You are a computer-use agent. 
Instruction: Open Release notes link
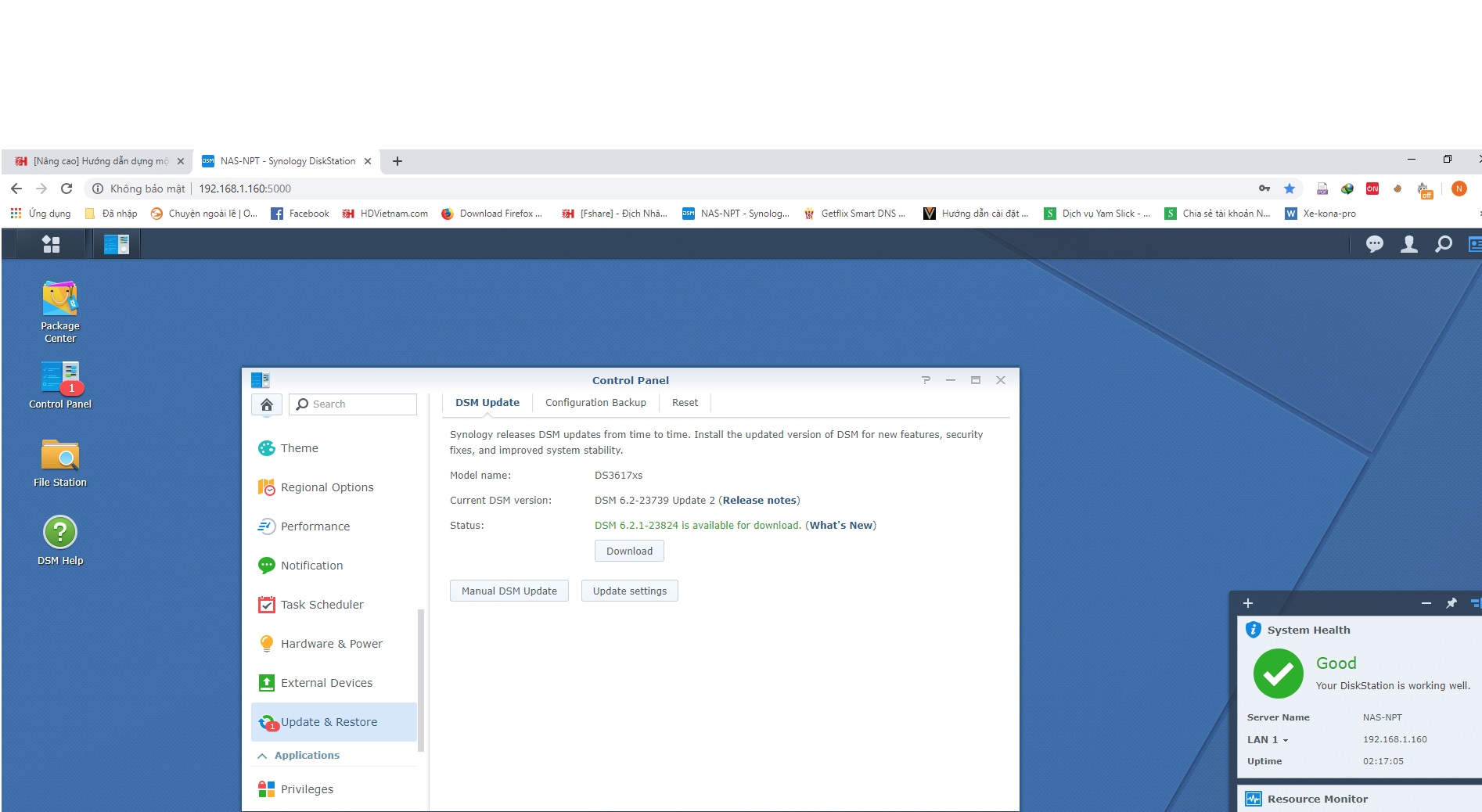coord(759,501)
